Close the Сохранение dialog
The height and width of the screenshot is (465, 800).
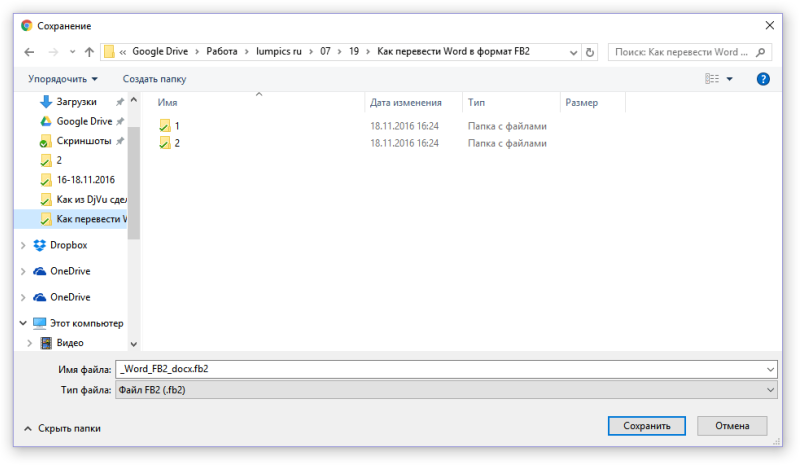pos(769,26)
